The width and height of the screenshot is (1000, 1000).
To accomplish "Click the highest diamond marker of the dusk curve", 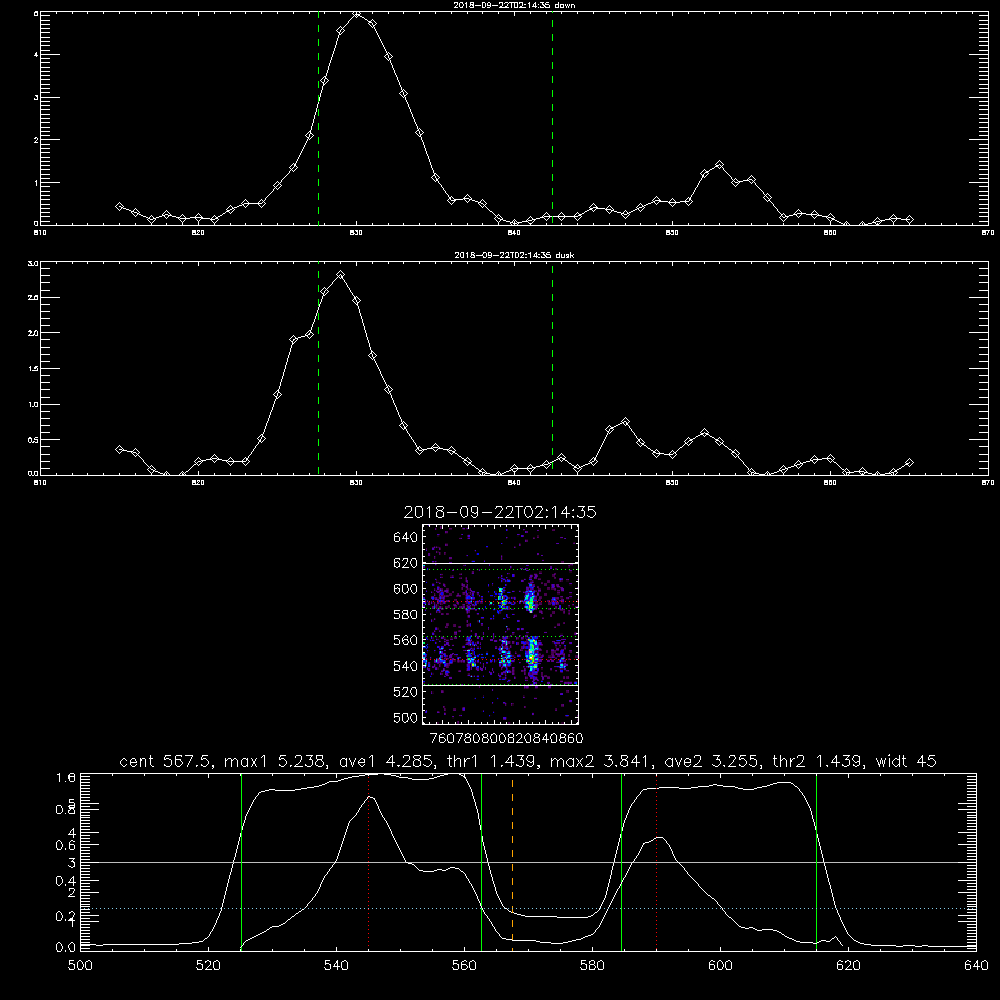I will tap(341, 275).
